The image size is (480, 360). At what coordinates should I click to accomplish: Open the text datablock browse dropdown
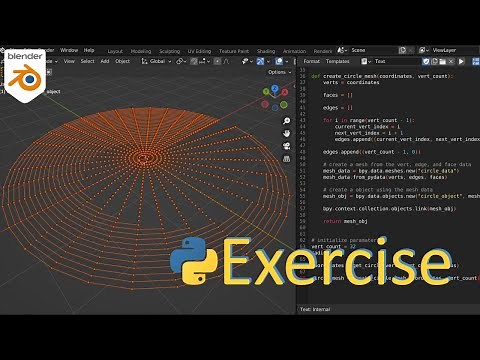366,61
